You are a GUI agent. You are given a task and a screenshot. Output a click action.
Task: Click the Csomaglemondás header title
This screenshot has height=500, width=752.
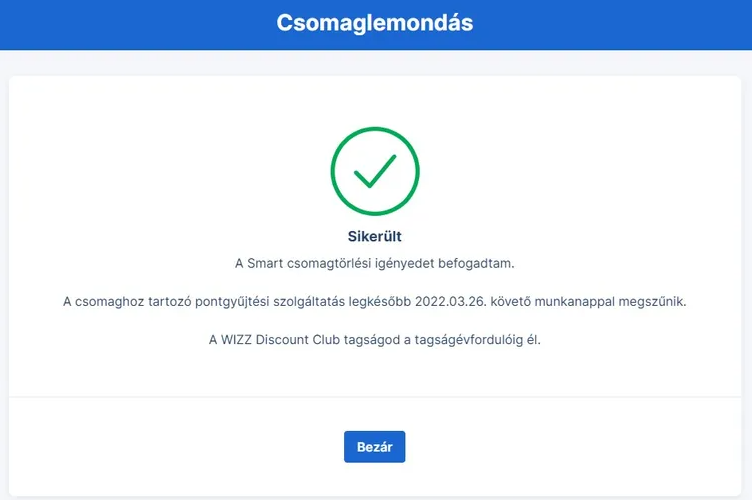375,23
